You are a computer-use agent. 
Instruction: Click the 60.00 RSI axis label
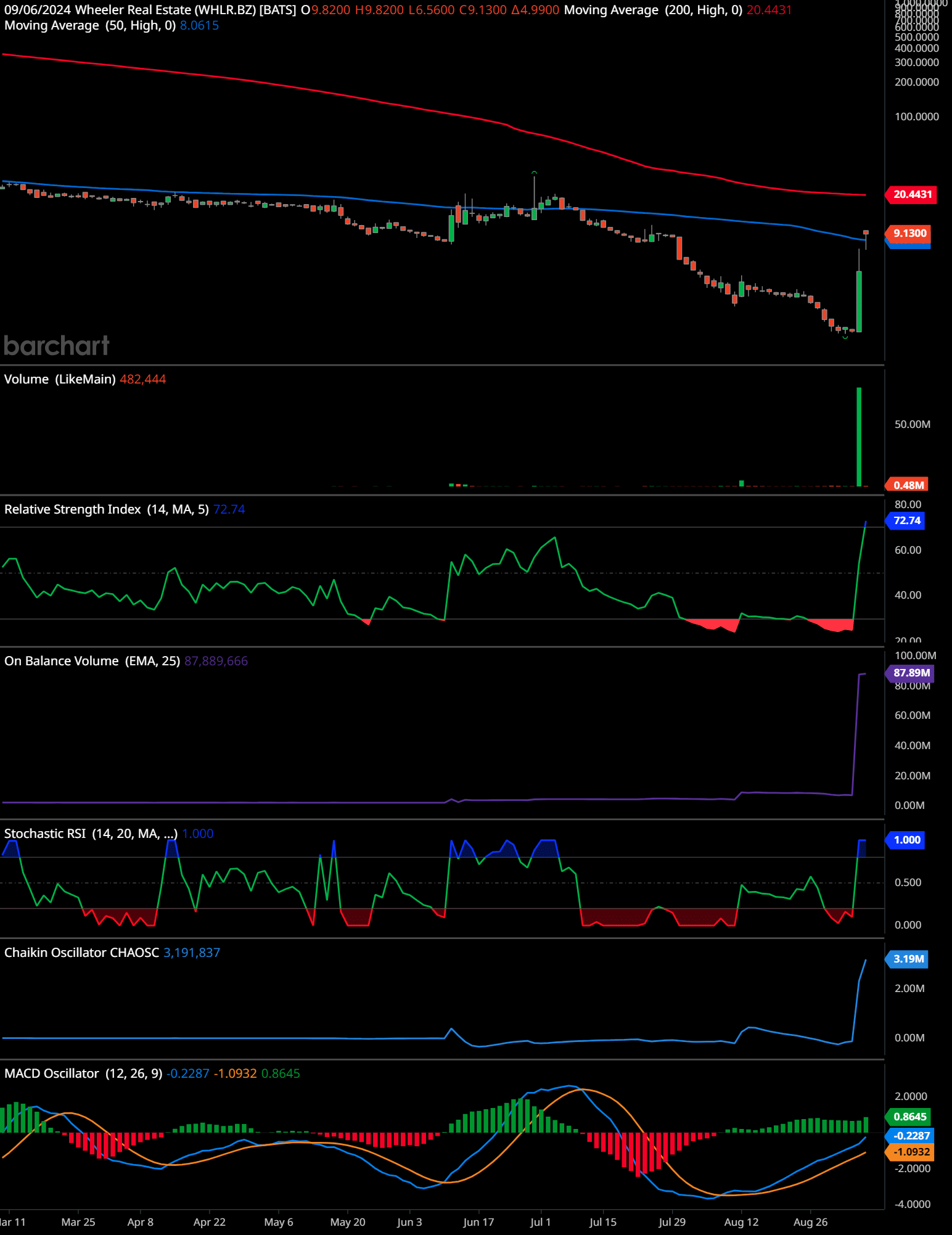pyautogui.click(x=908, y=550)
